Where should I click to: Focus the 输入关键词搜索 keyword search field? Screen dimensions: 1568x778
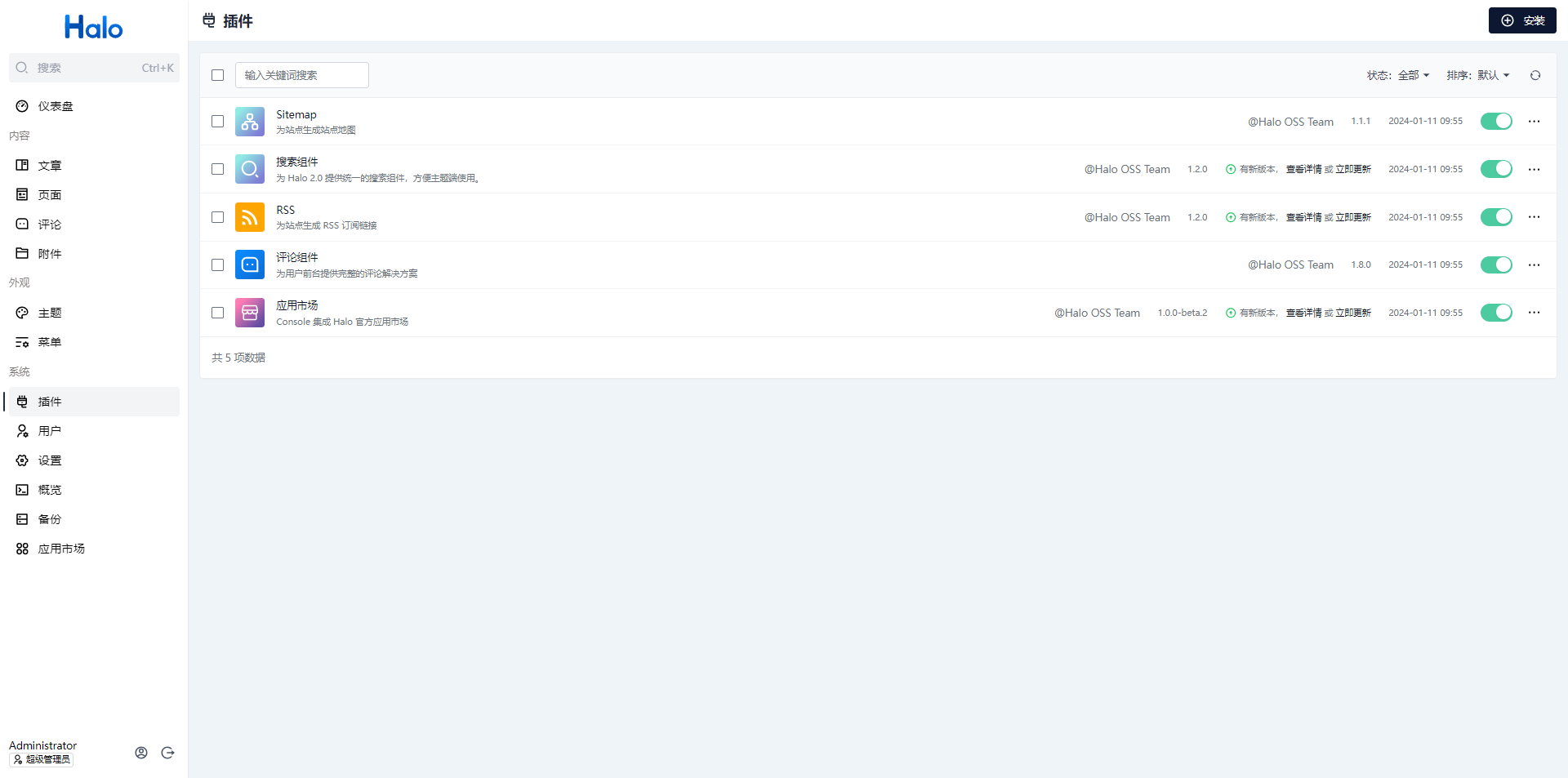click(302, 75)
